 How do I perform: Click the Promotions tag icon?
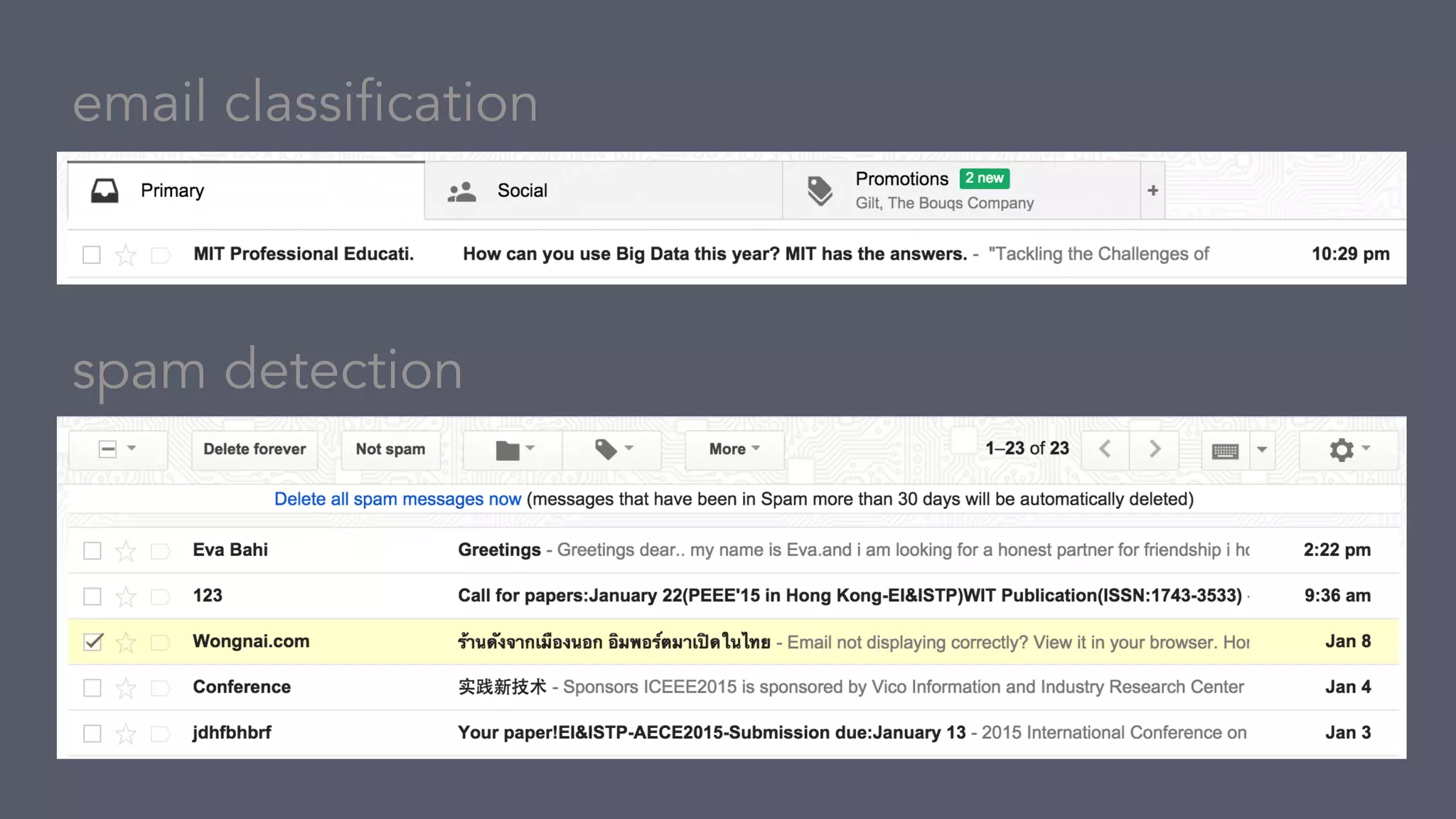pyautogui.click(x=820, y=191)
